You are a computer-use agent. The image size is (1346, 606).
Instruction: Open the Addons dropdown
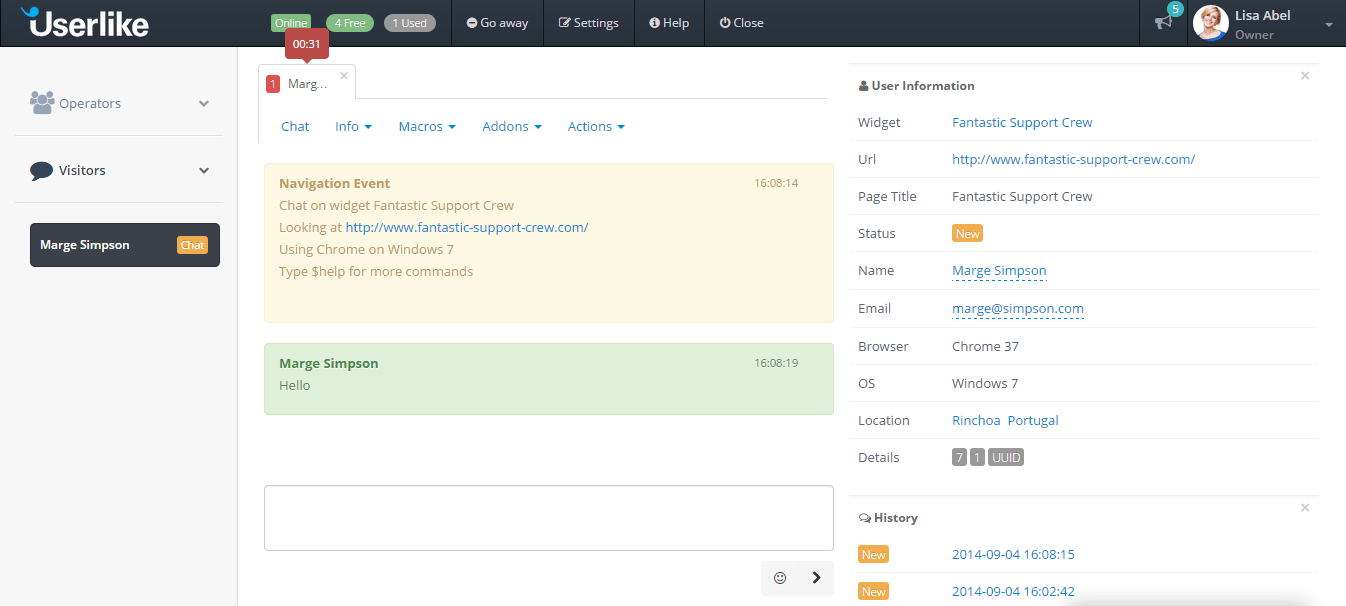[512, 126]
